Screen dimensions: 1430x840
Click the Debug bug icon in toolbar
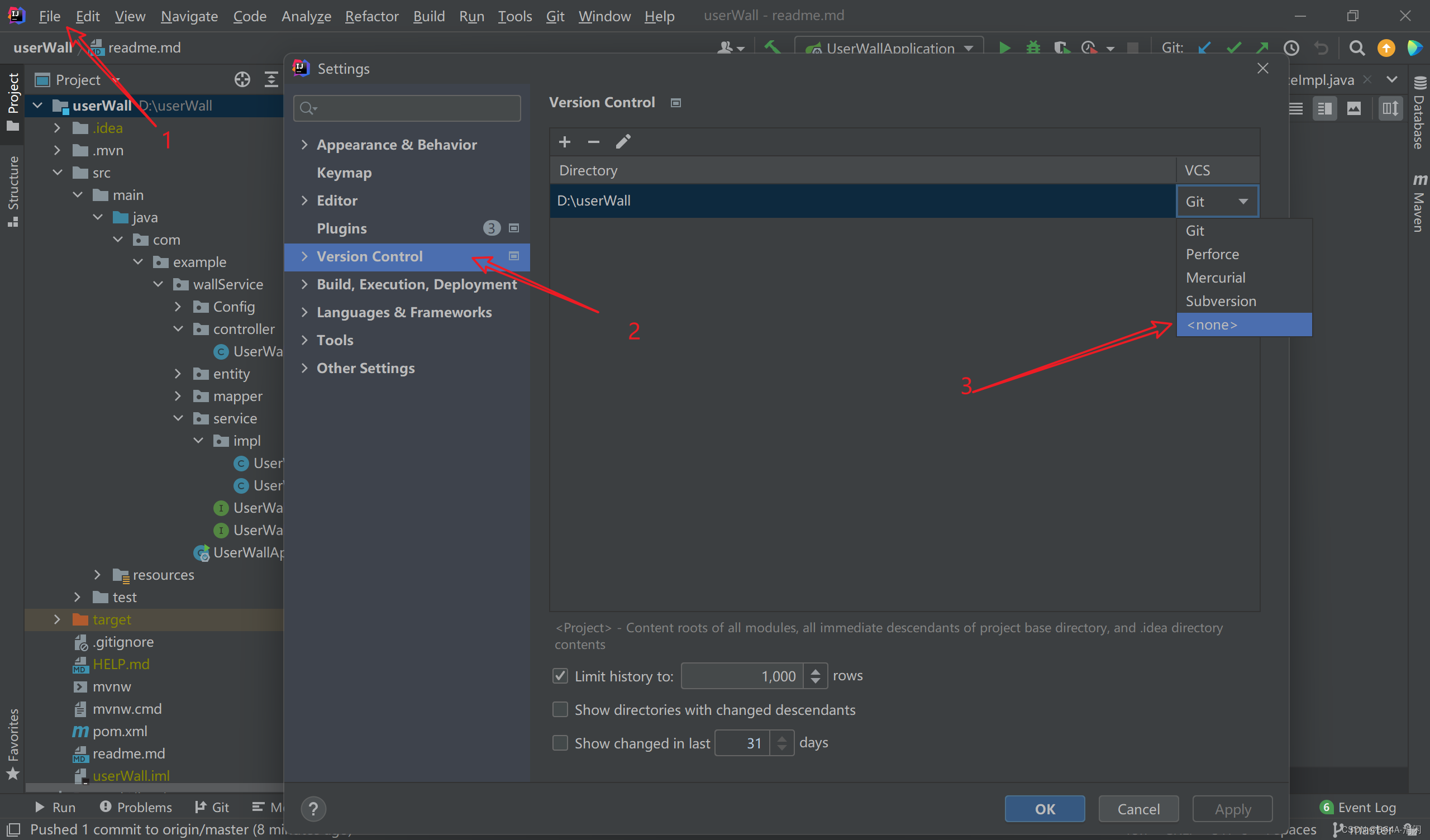point(1033,47)
